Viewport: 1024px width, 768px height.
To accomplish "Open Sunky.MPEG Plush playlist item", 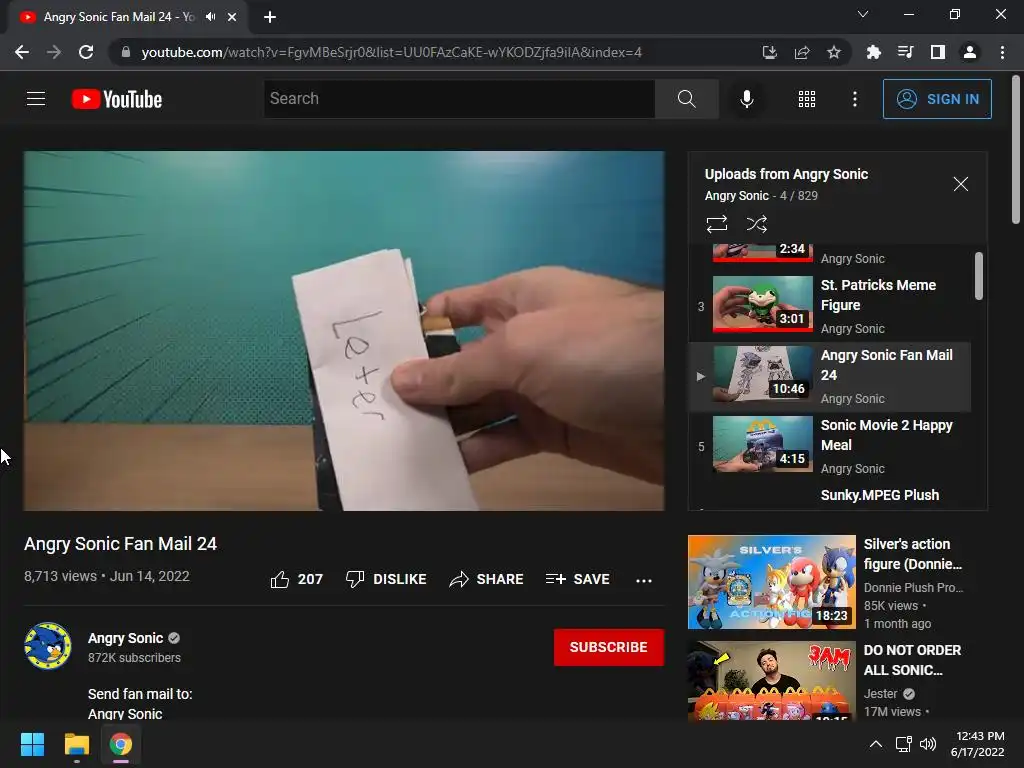I will pos(880,495).
